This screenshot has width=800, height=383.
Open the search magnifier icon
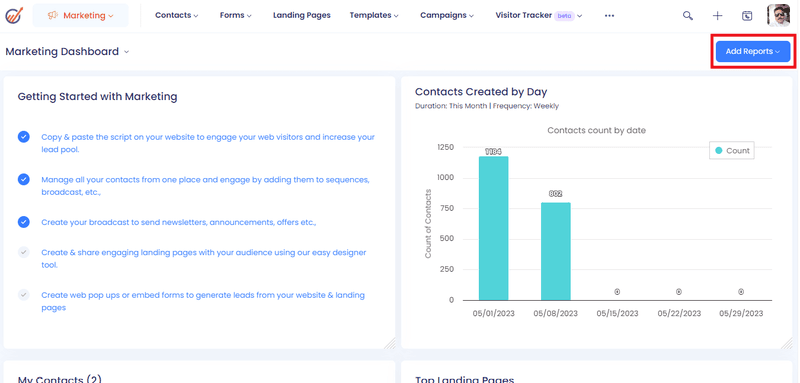click(x=688, y=16)
